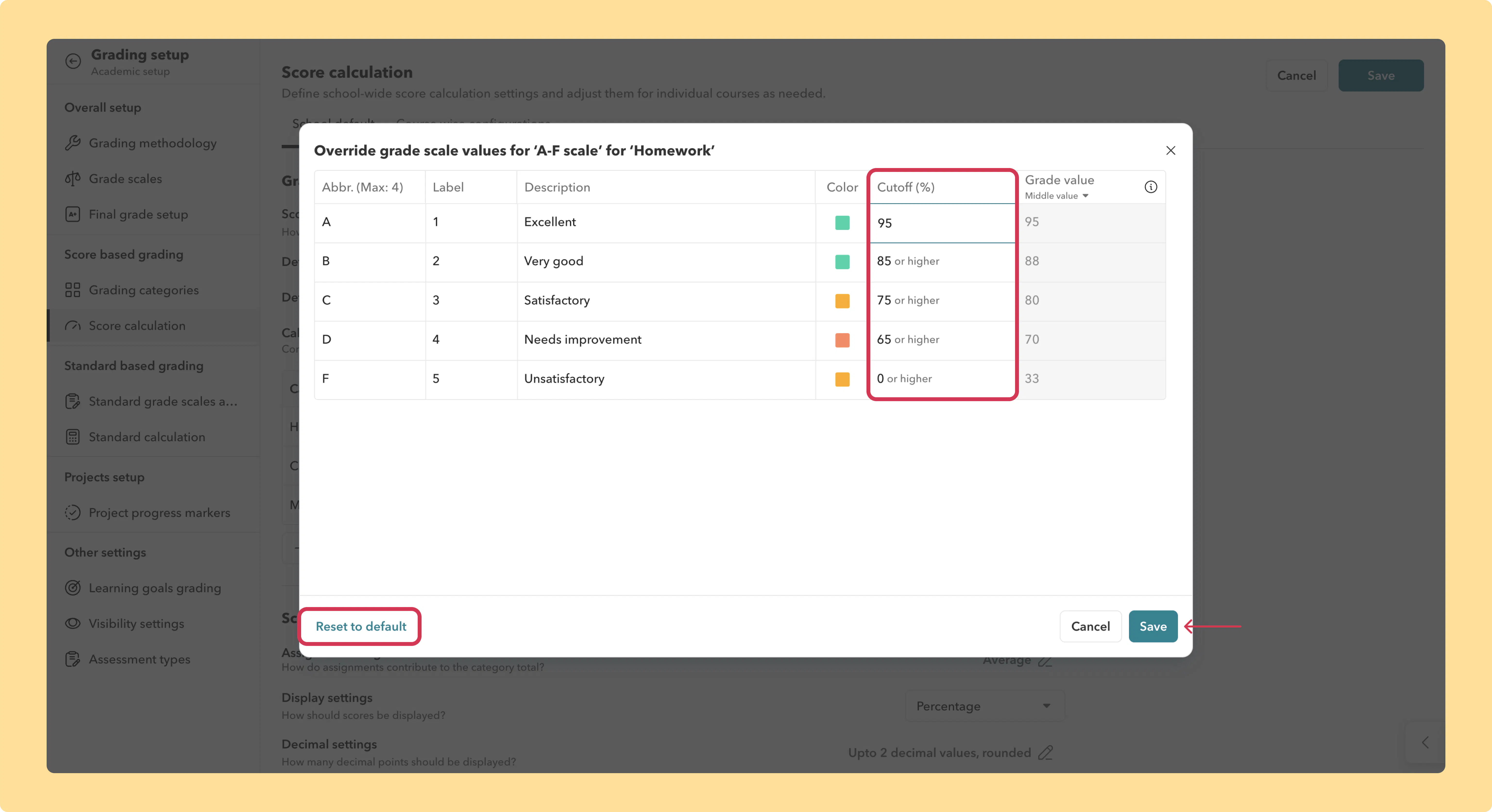Open Grading categories grid icon
This screenshot has width=1492, height=812.
(x=73, y=290)
